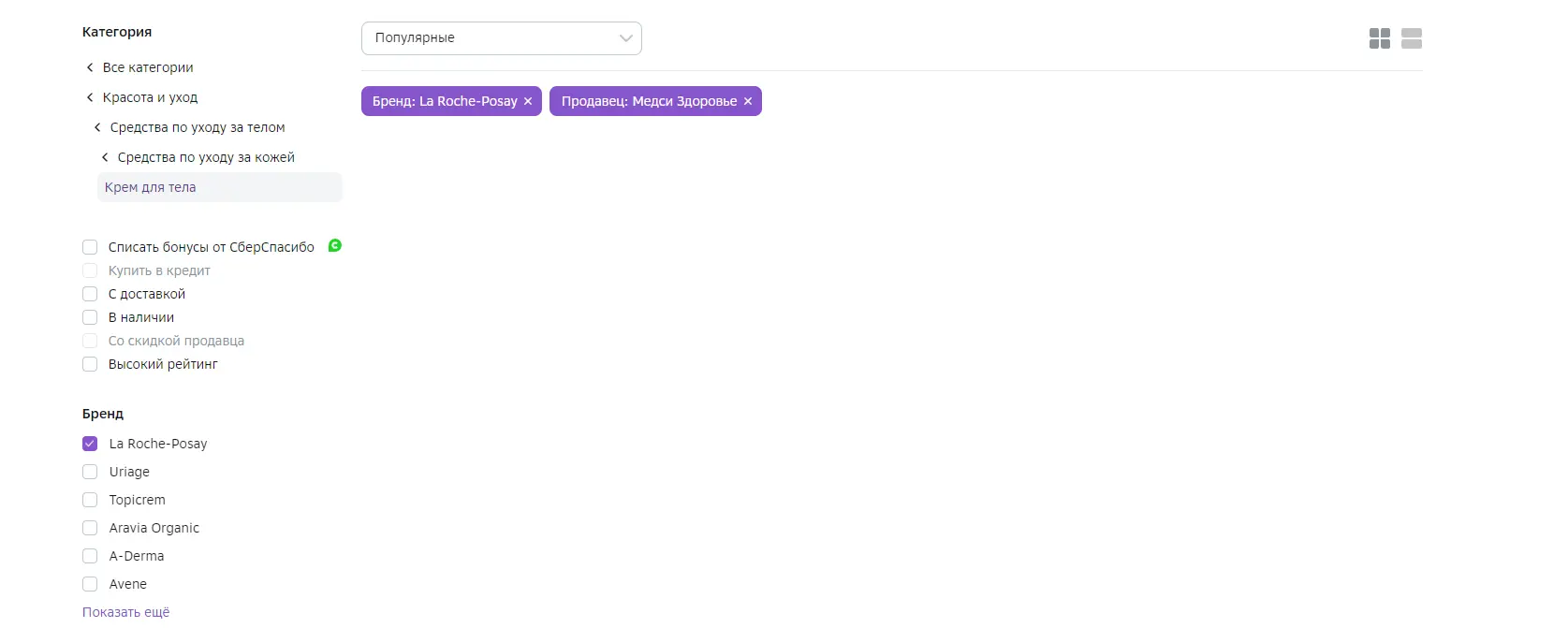Tick the С доставкой checkbox

point(90,294)
